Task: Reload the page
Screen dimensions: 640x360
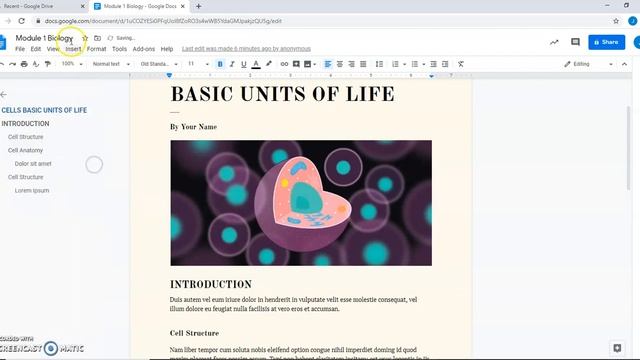Action: coord(22,21)
